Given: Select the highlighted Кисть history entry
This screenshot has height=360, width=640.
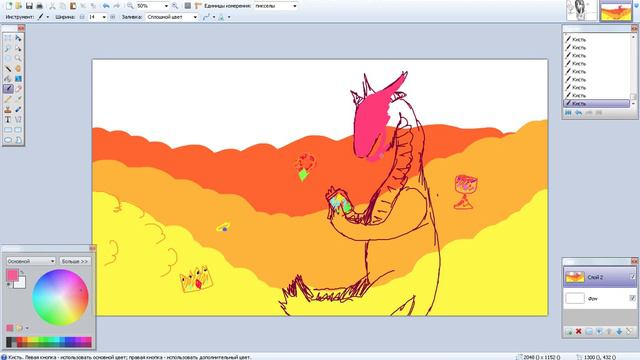Looking at the screenshot, I should point(597,104).
